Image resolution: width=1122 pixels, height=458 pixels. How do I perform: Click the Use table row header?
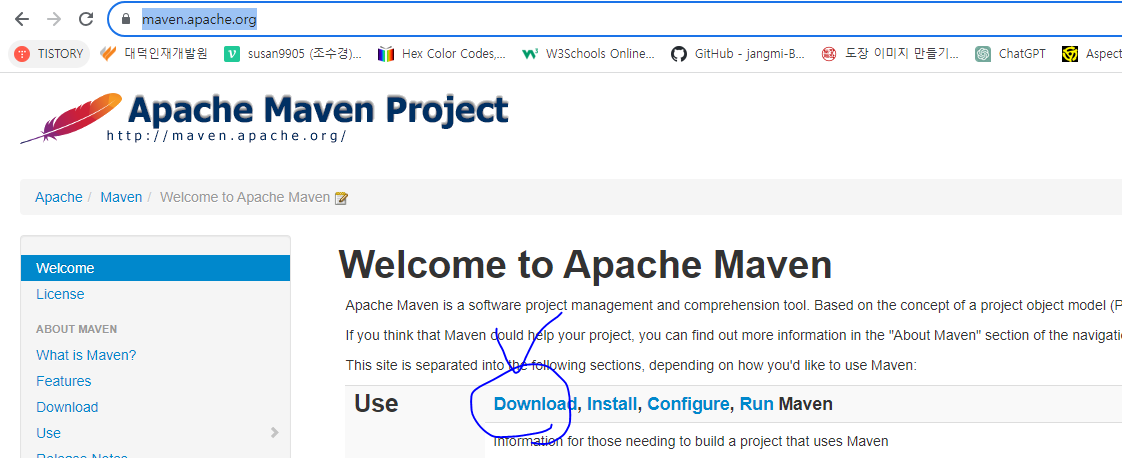376,404
